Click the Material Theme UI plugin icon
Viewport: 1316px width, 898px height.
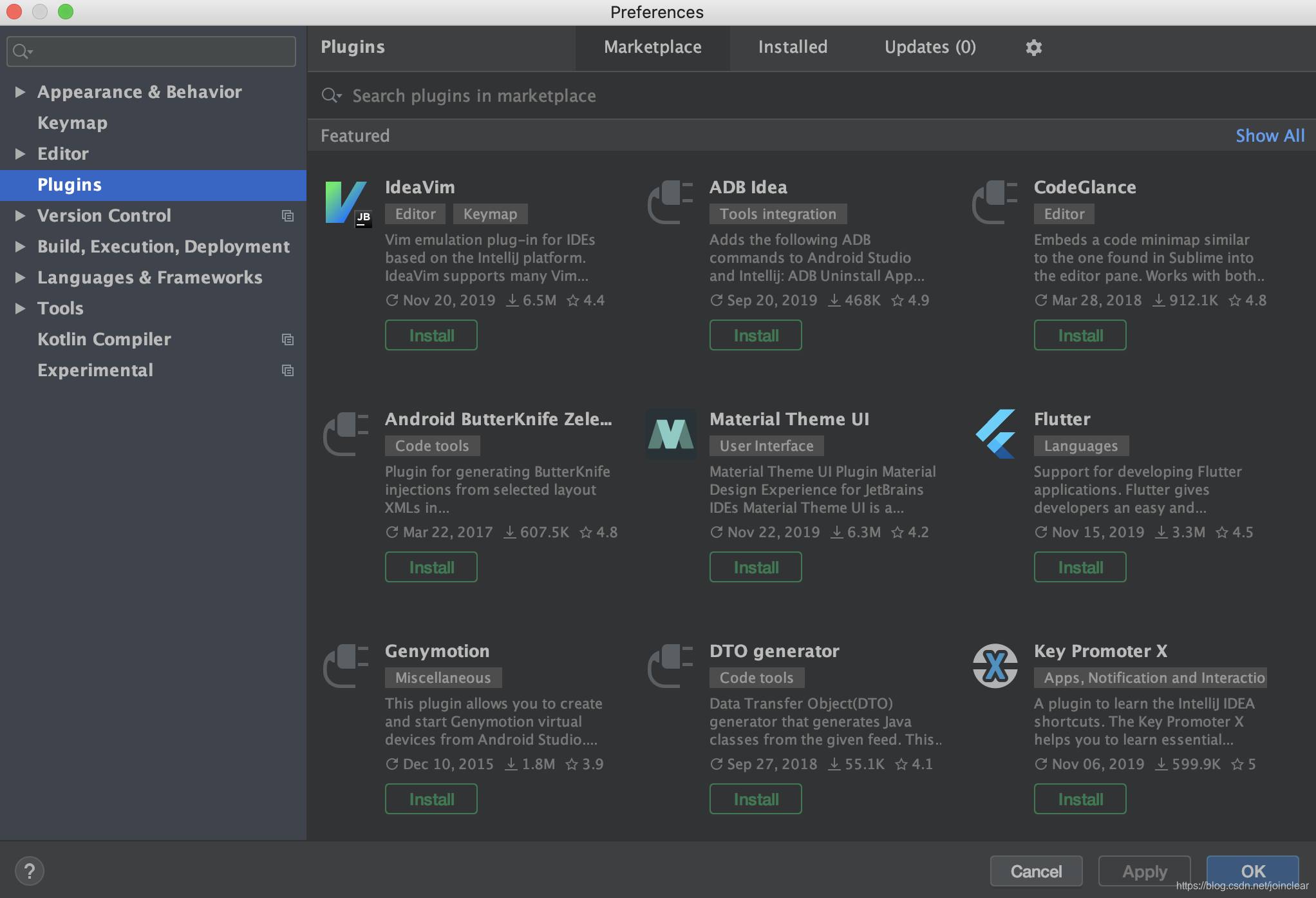(671, 434)
